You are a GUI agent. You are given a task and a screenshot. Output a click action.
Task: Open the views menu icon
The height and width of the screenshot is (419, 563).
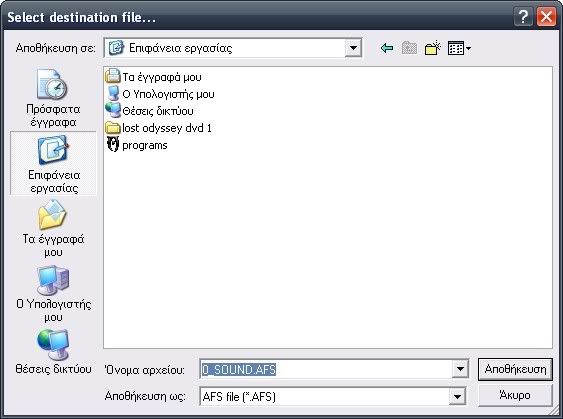click(x=459, y=48)
